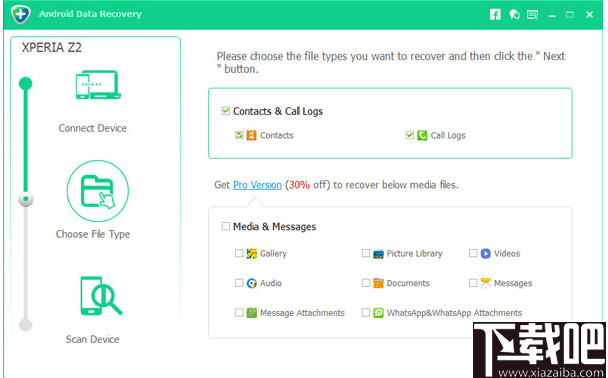The width and height of the screenshot is (608, 378).
Task: Click the WhatsApp icon
Action: (x=378, y=312)
